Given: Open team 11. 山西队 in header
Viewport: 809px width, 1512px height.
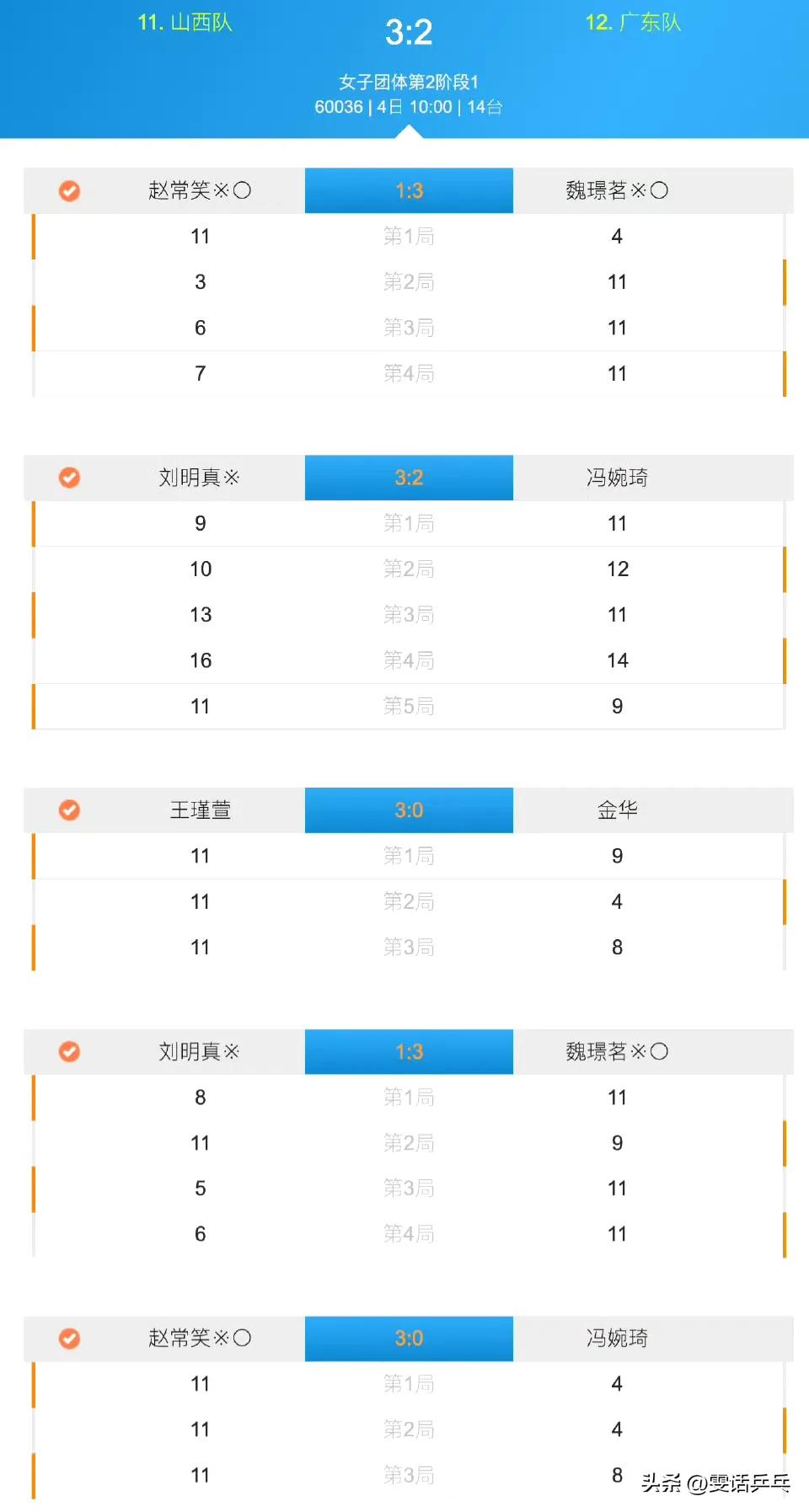Looking at the screenshot, I should 185,23.
